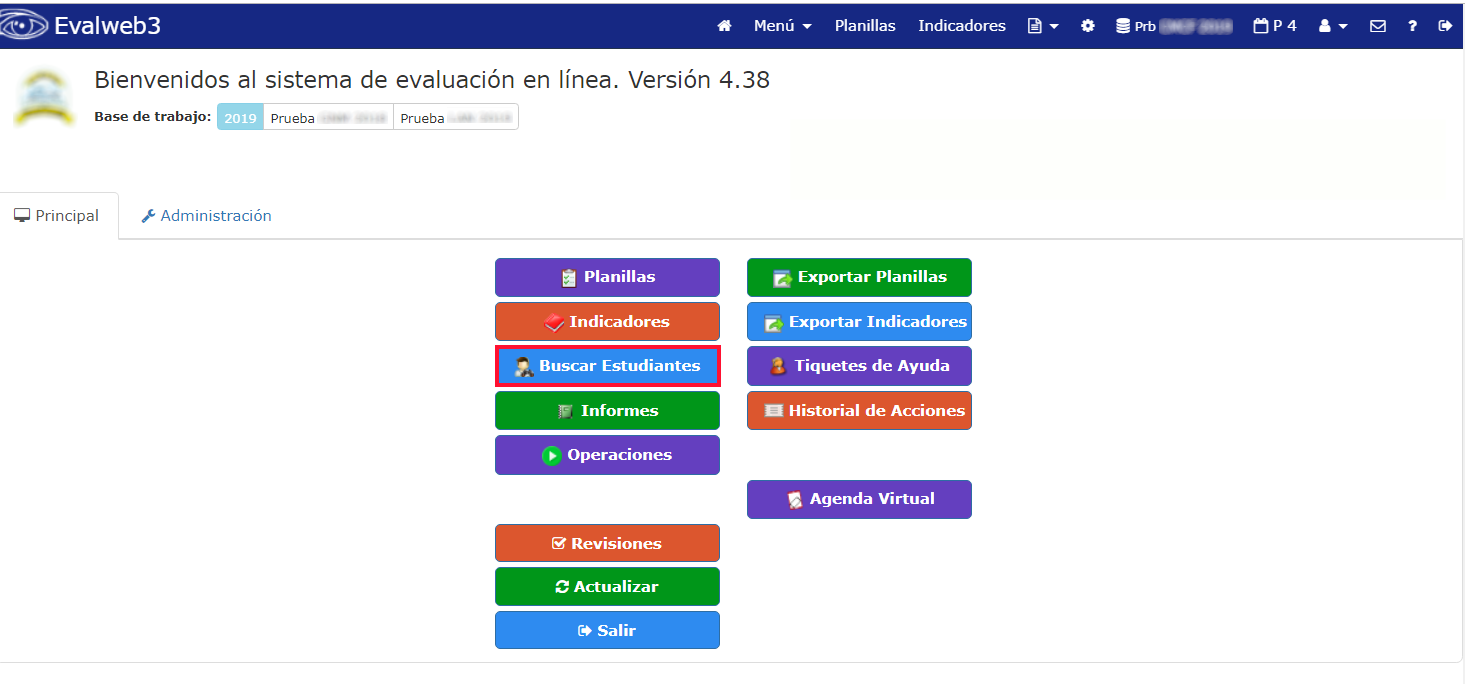This screenshot has height=684, width=1465.
Task: Open the Operaciones button
Action: coord(607,455)
